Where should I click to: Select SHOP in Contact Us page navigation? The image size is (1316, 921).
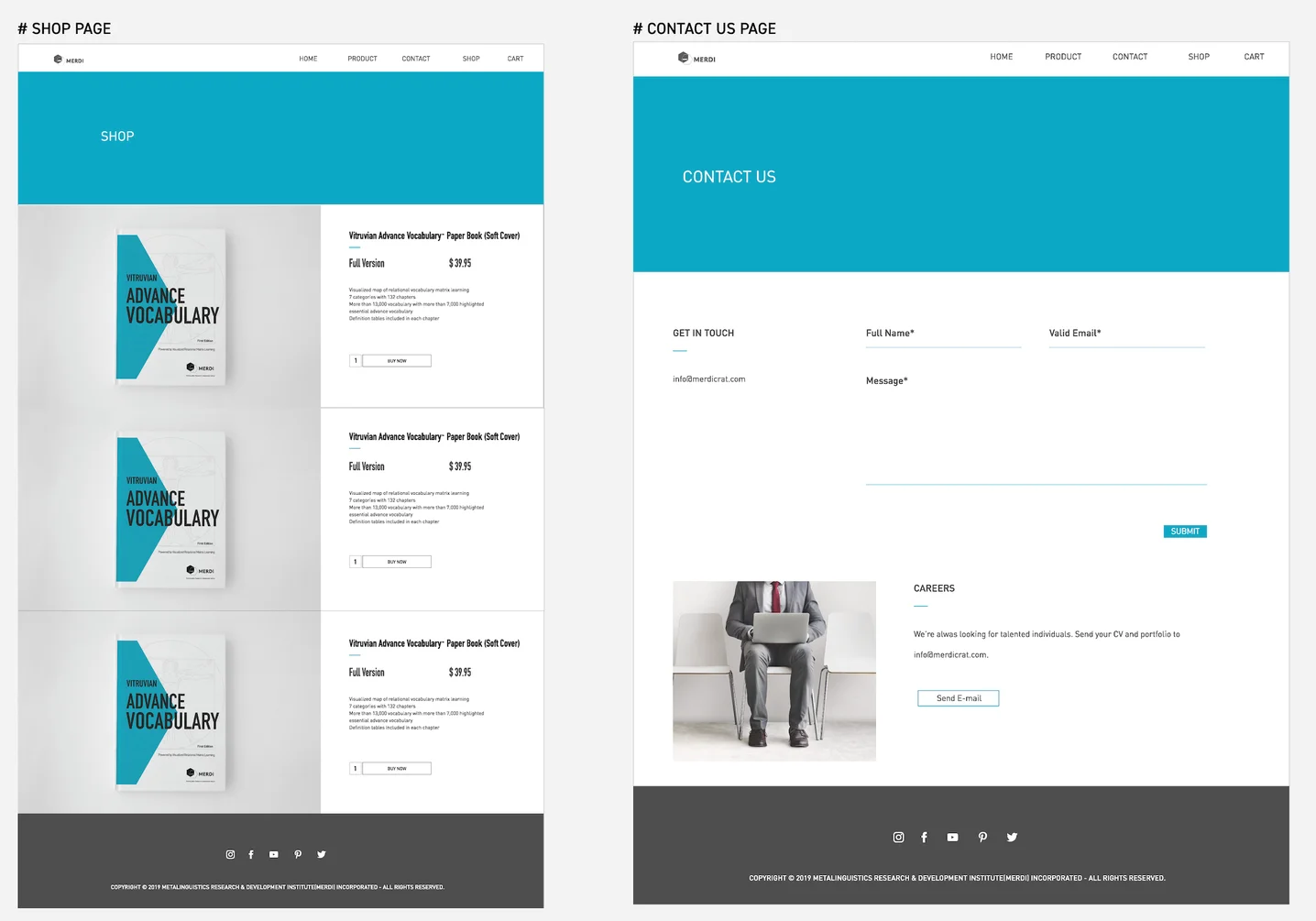[1199, 57]
